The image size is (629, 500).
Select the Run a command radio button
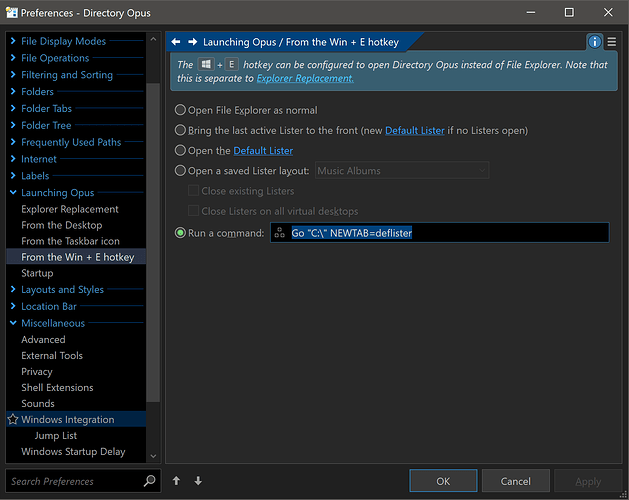(181, 233)
